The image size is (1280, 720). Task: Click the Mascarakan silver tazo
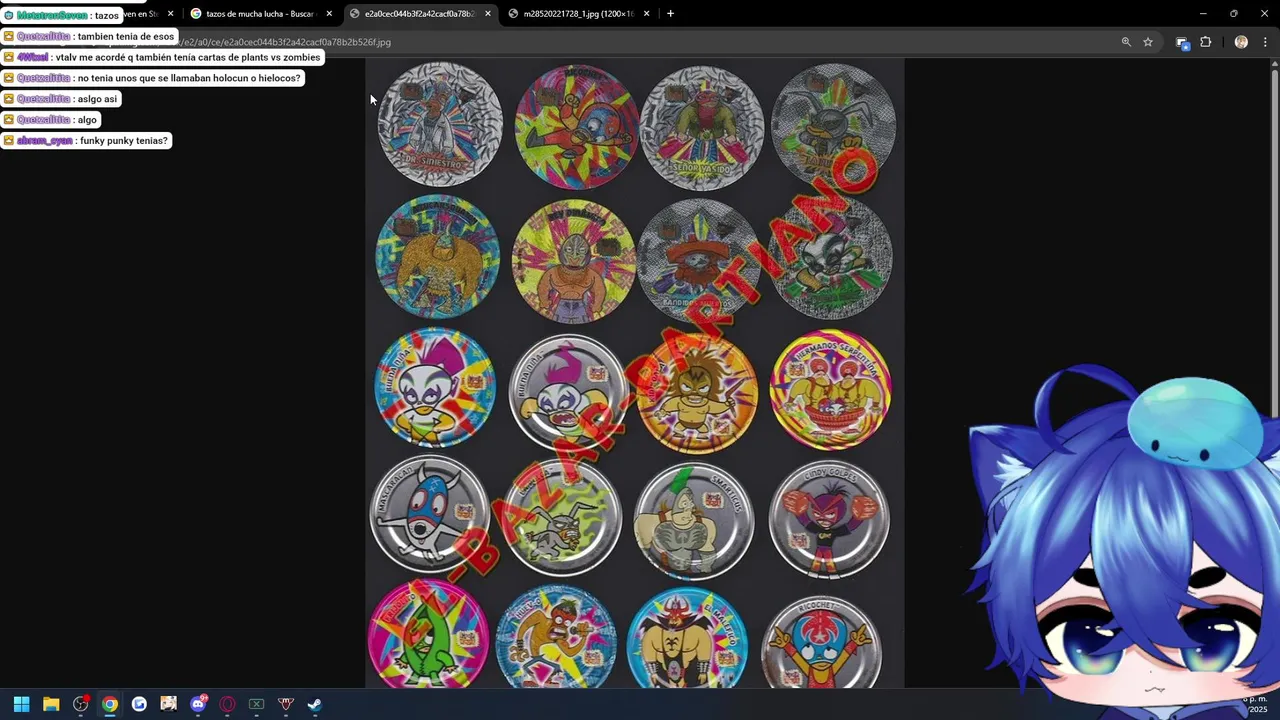point(430,515)
